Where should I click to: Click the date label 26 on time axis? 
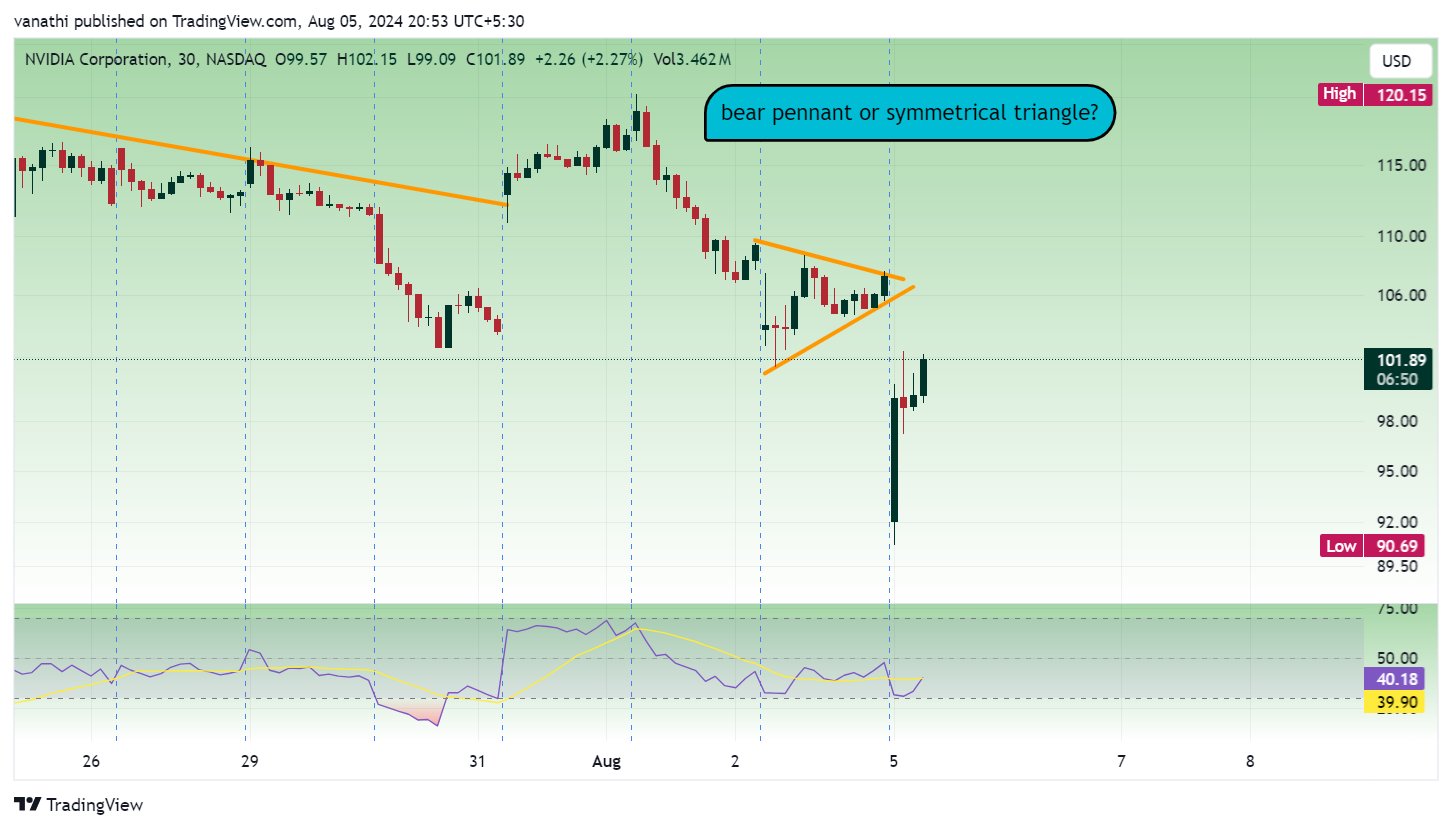91,761
